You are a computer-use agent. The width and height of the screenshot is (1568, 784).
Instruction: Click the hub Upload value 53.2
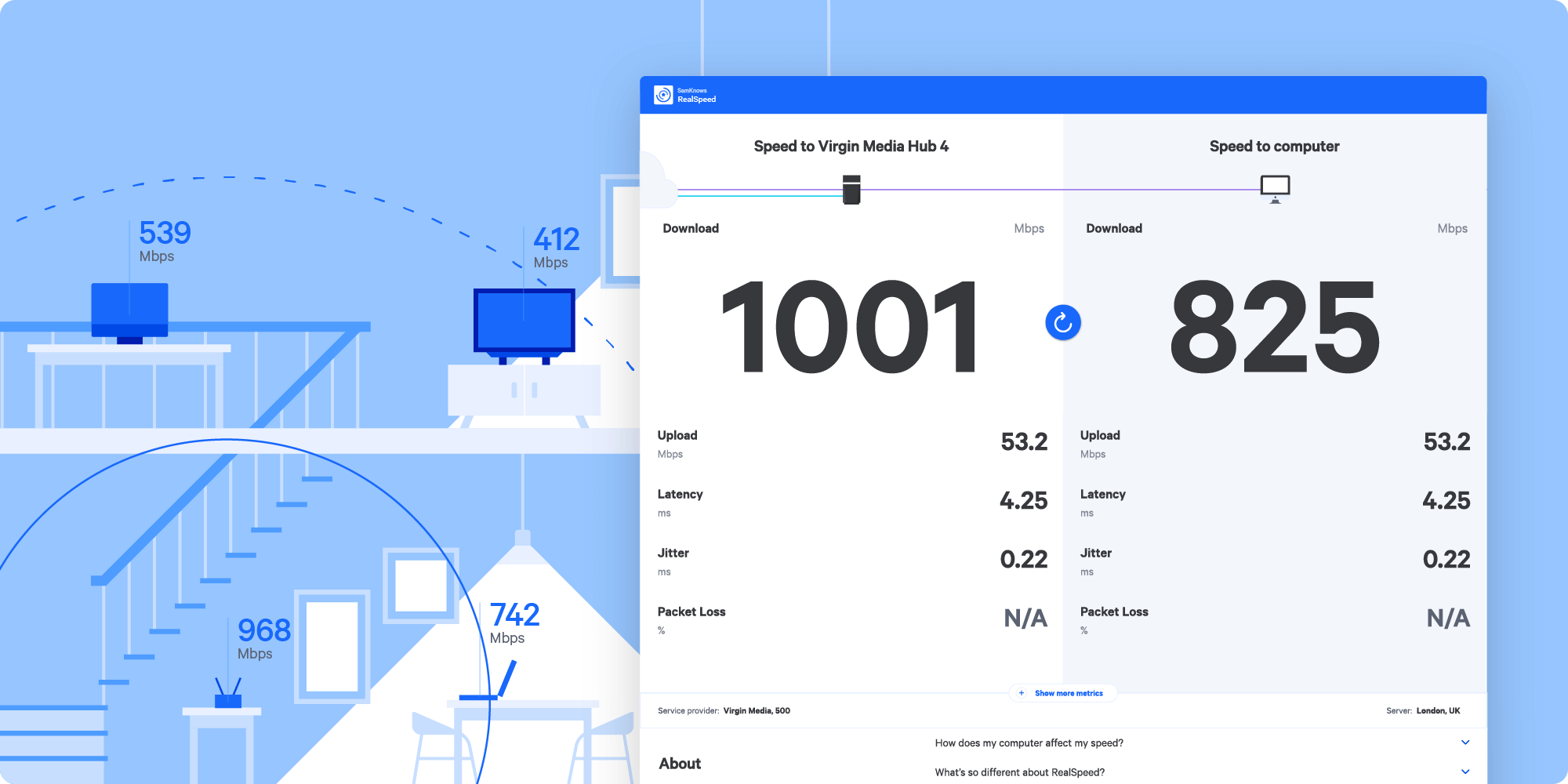tap(1024, 442)
